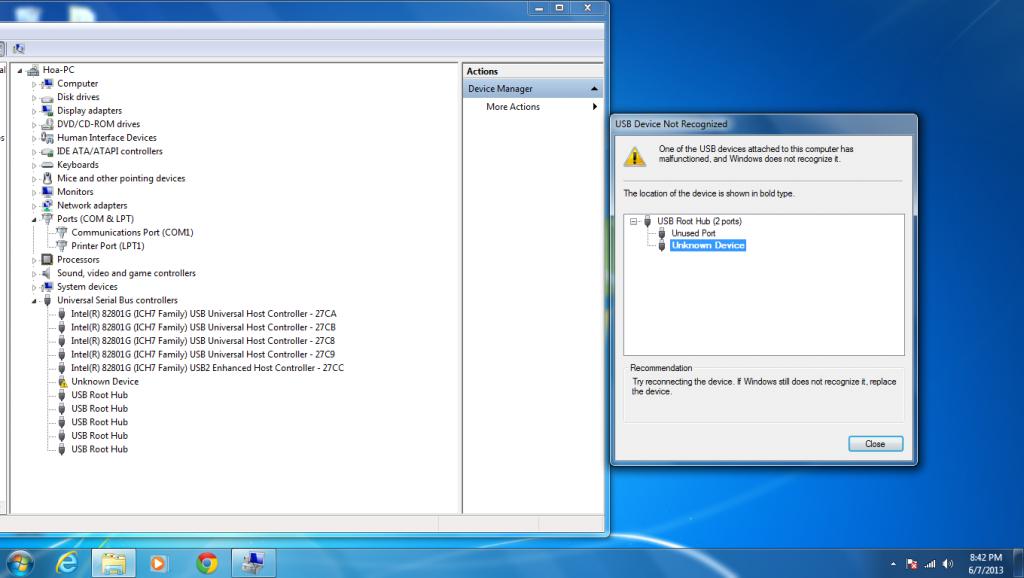The width and height of the screenshot is (1024, 578).
Task: Click the Keyboards category icon
Action: point(47,165)
